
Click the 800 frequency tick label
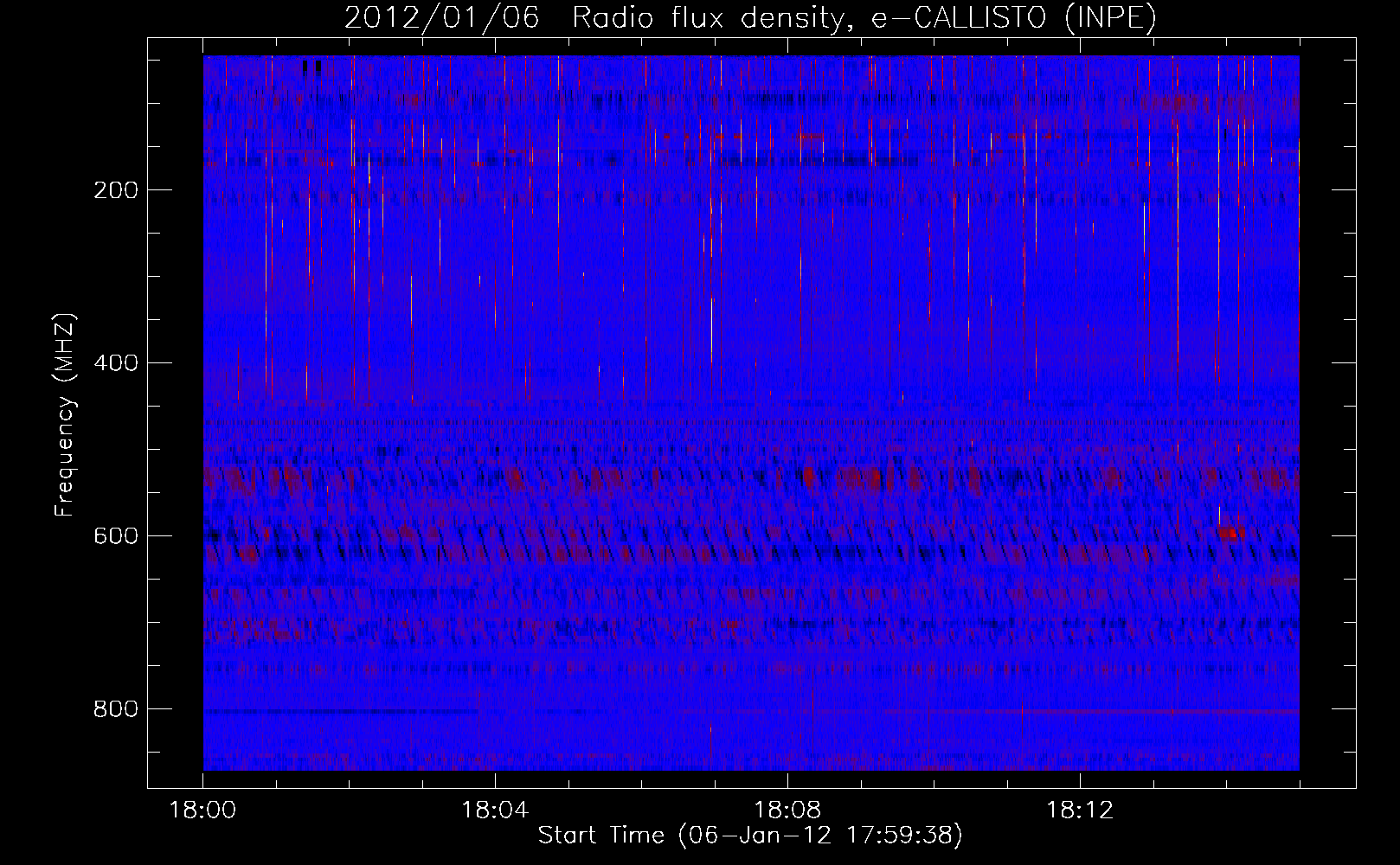coord(116,709)
